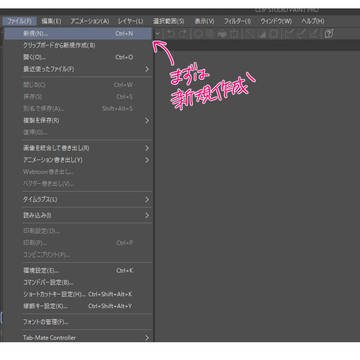This screenshot has height=360, width=360.
Task: Expand 最近使ったファイル submenu
Action: pos(78,69)
